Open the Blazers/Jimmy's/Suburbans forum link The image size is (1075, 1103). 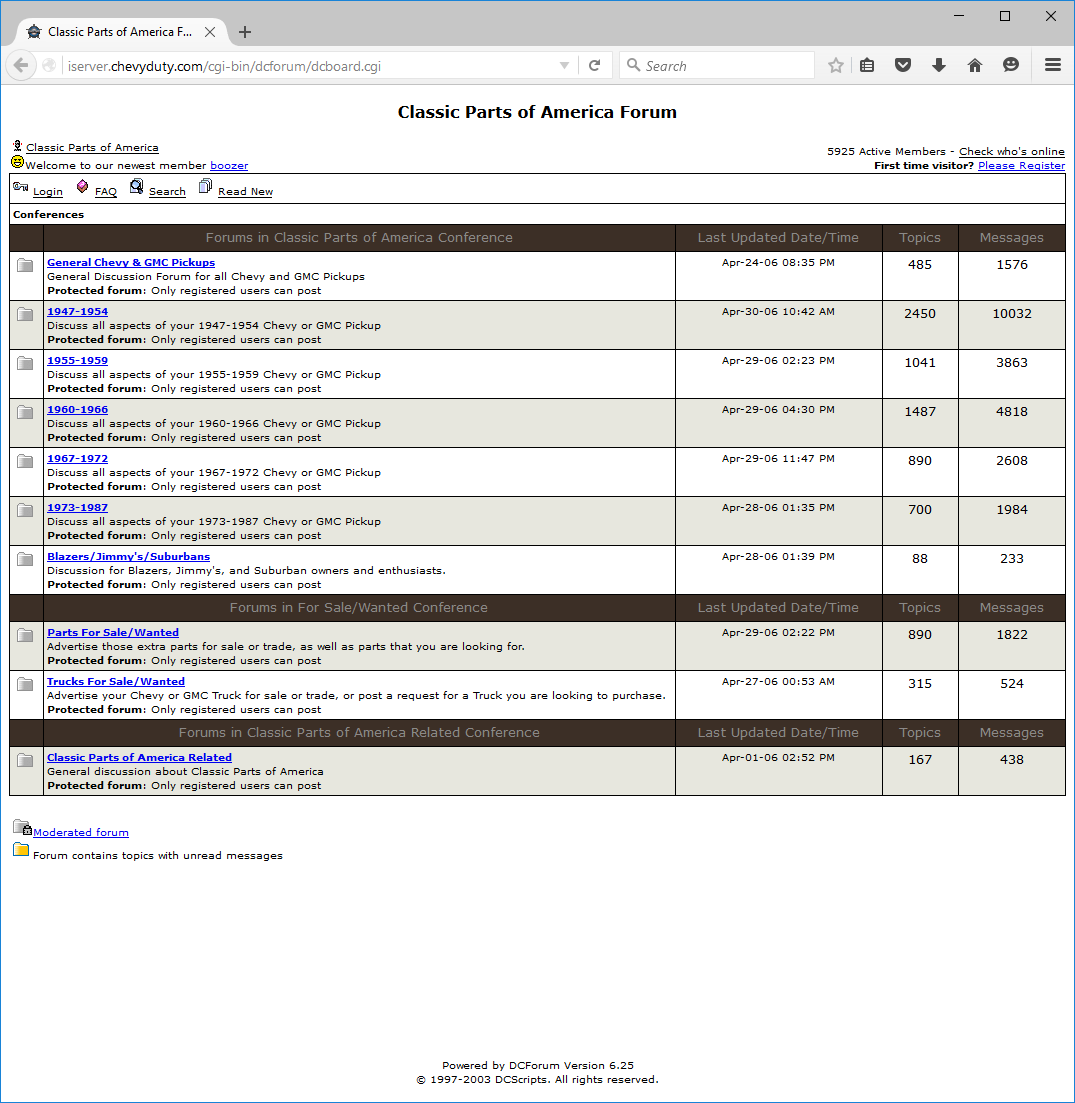pos(128,556)
